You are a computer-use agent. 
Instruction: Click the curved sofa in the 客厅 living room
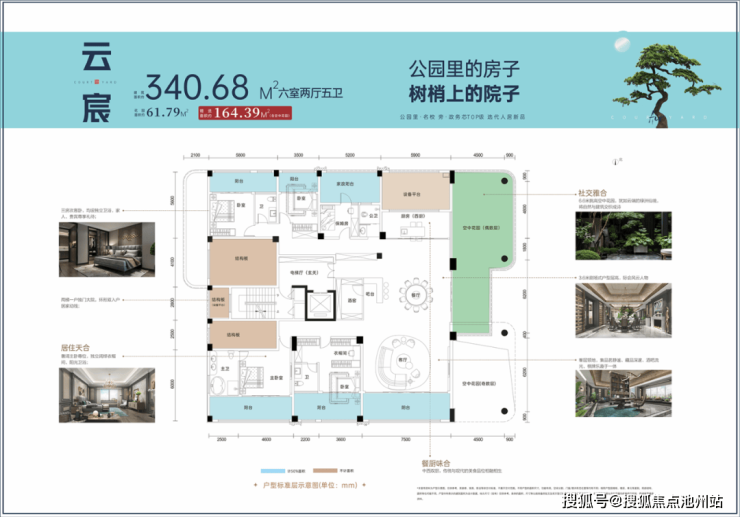402,363
